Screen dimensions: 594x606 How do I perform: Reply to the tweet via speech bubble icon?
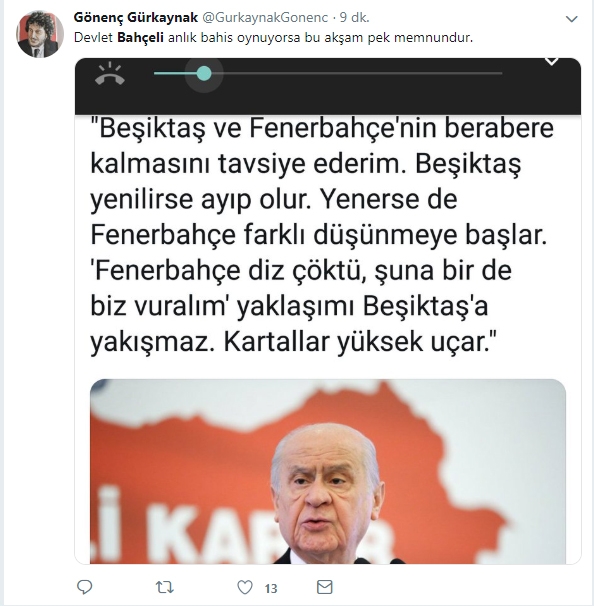pyautogui.click(x=85, y=587)
